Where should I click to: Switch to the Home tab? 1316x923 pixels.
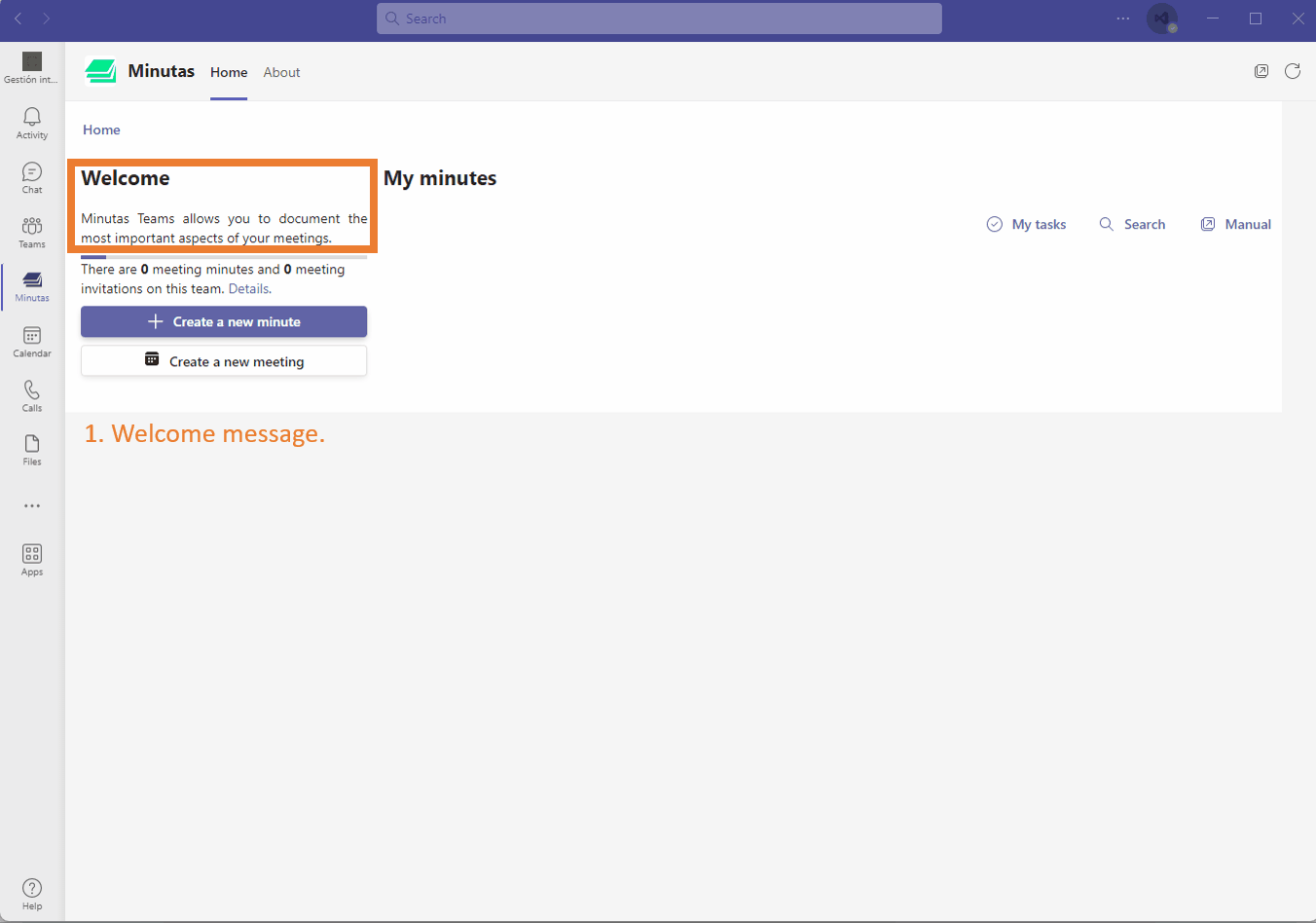point(229,72)
